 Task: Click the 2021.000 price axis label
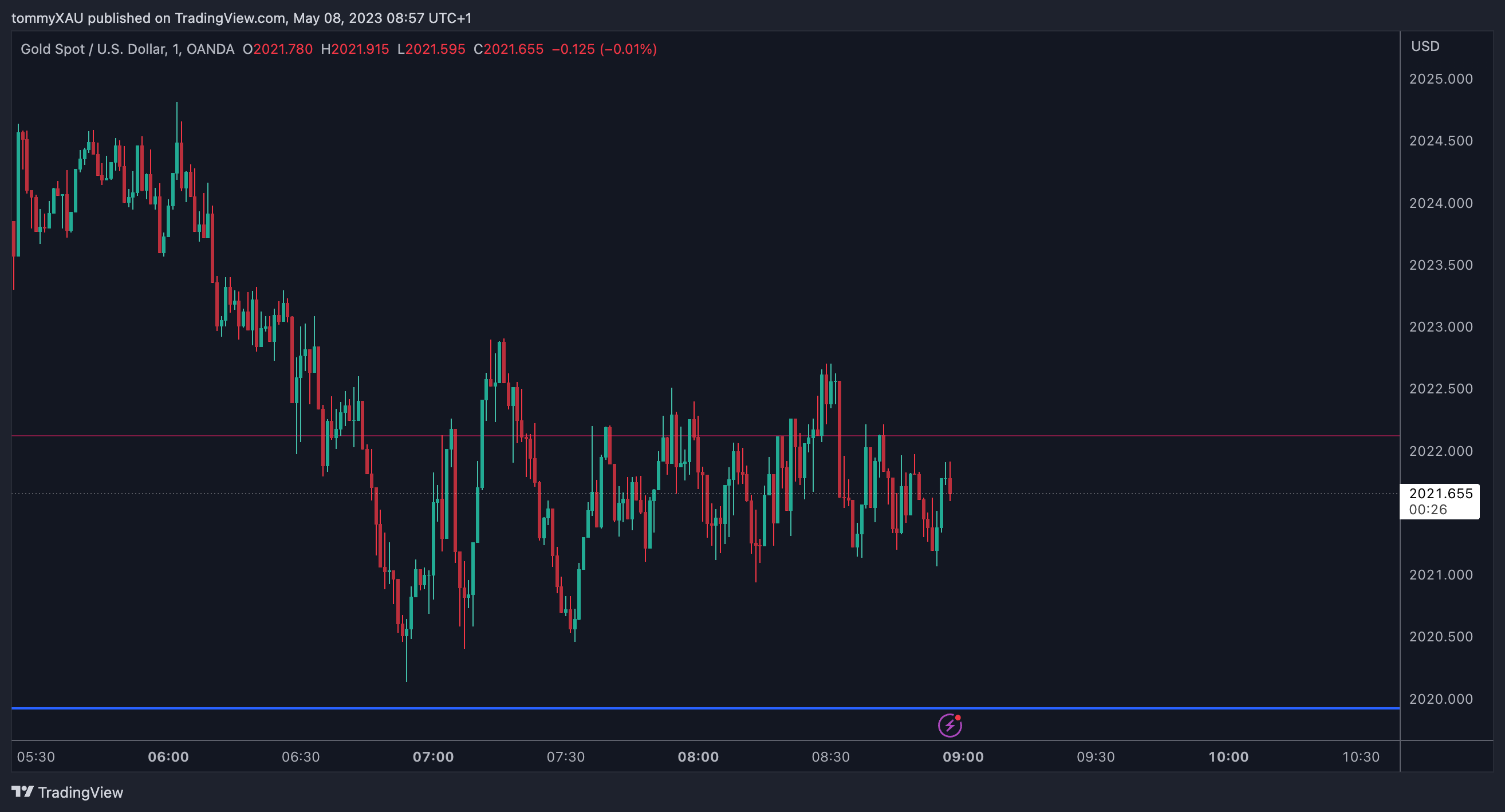pos(1441,575)
